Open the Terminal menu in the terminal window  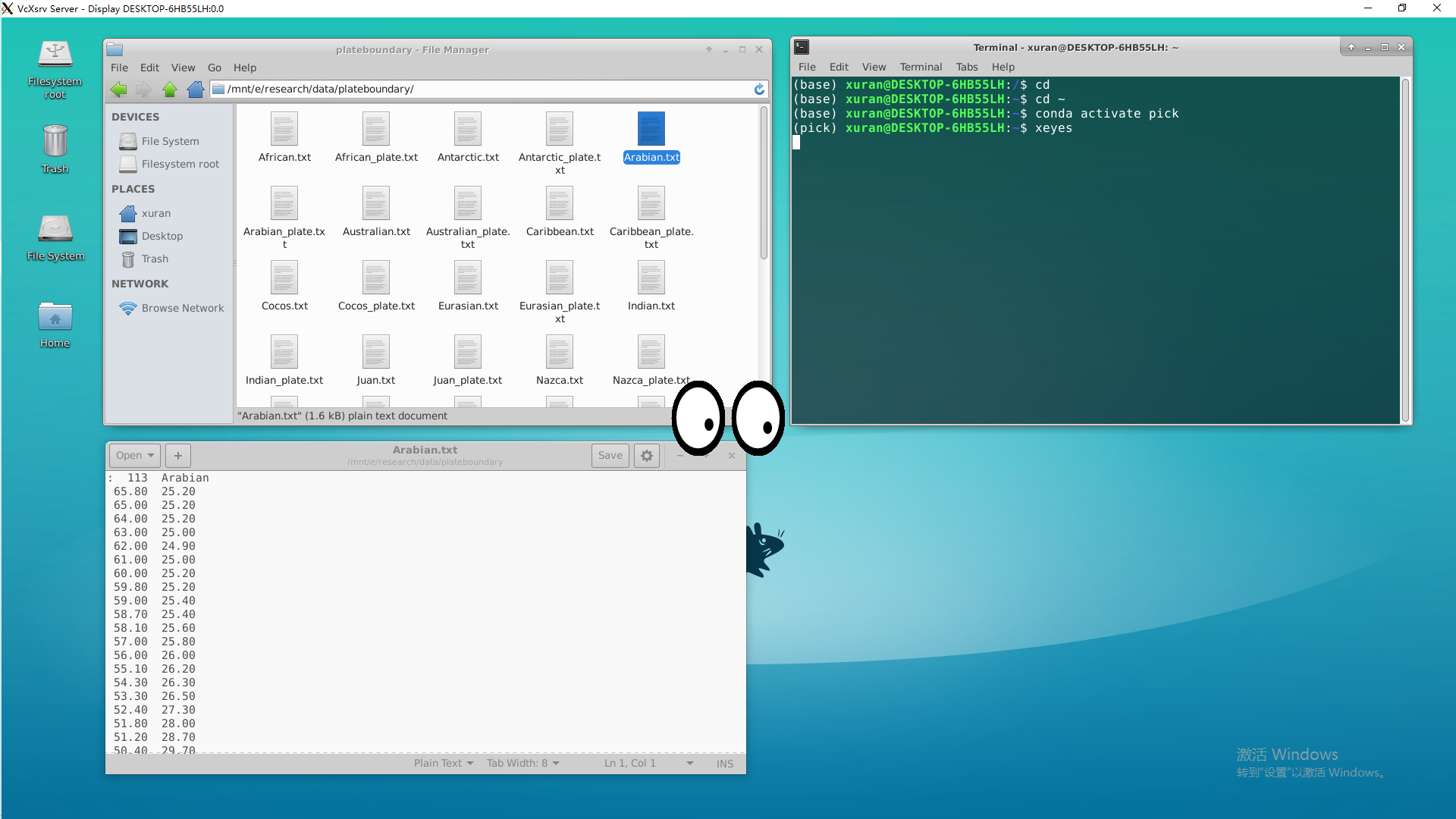point(921,67)
